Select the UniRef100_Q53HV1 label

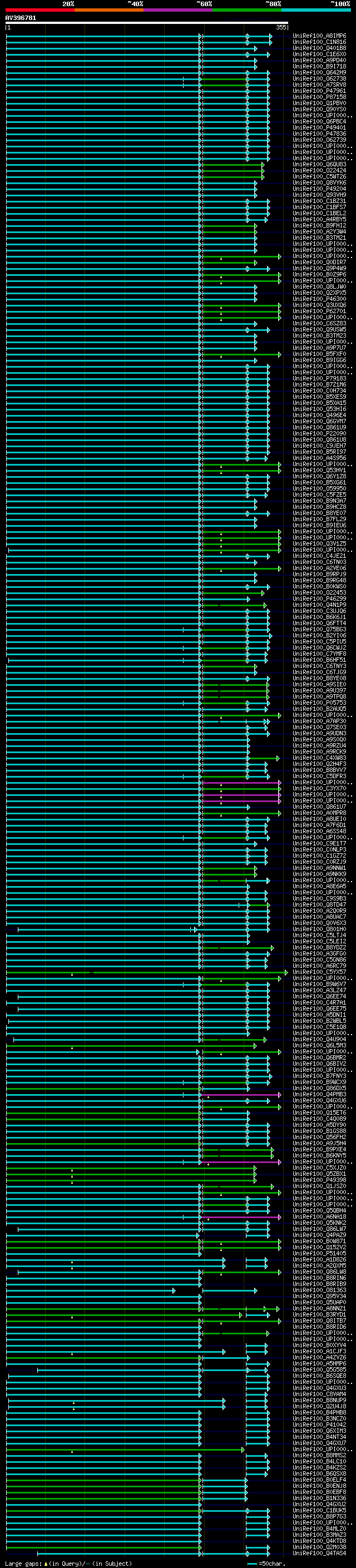(319, 470)
